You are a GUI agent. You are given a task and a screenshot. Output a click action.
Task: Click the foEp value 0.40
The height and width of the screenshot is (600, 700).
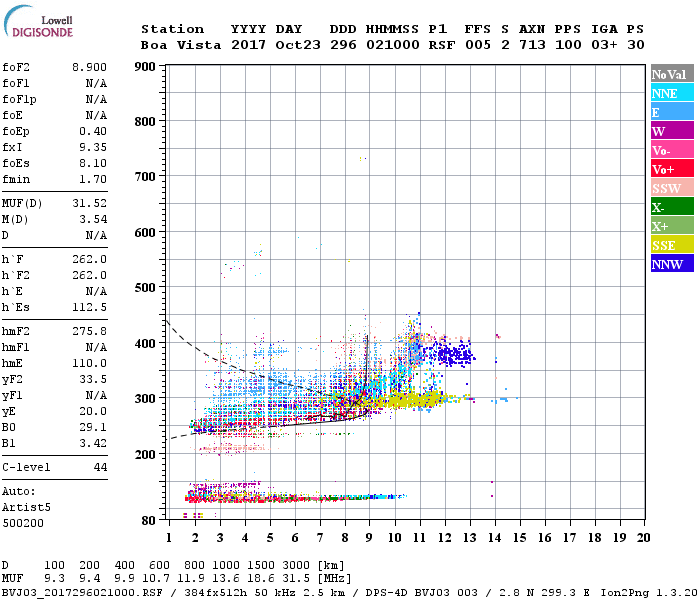[93, 131]
